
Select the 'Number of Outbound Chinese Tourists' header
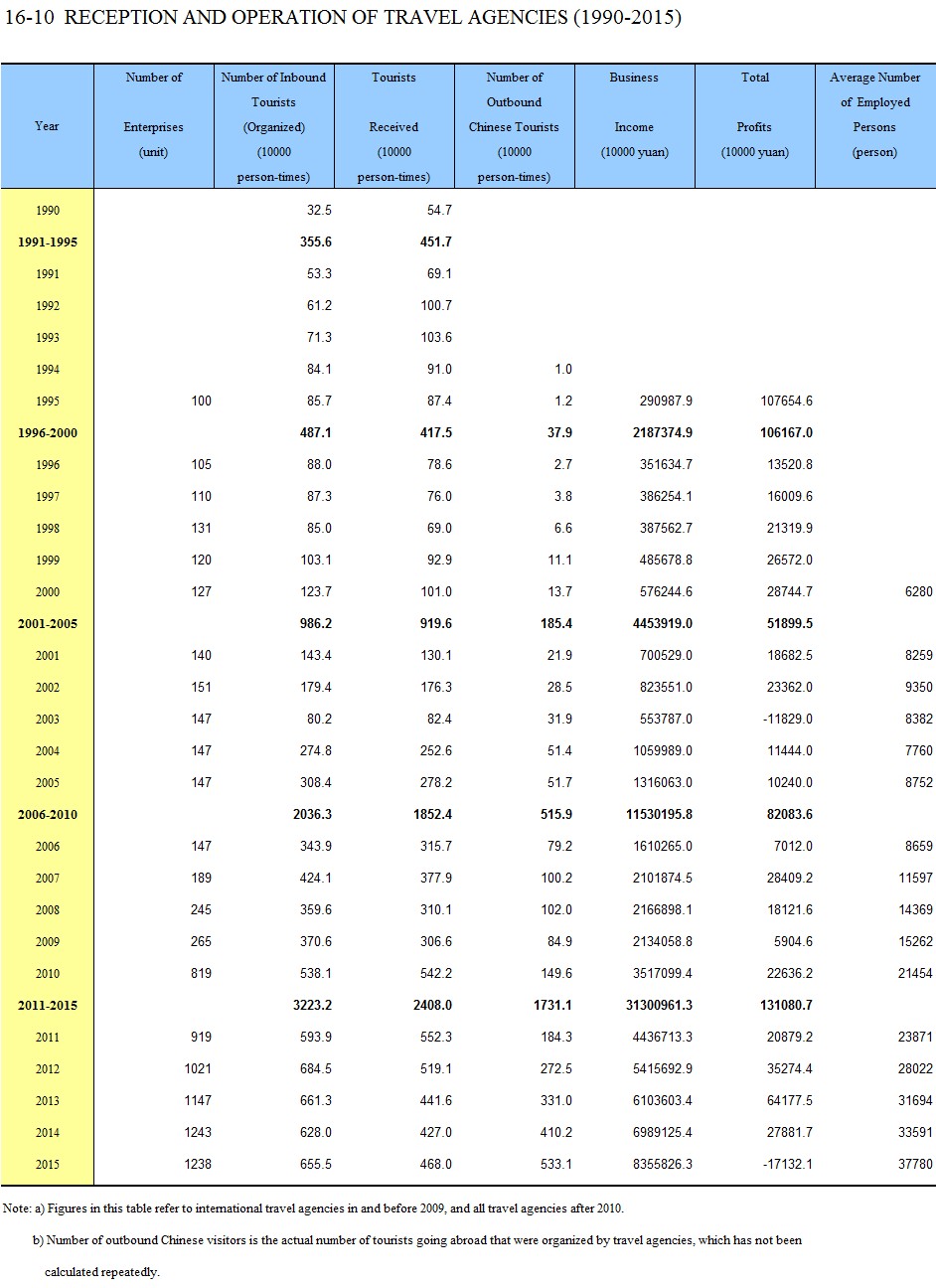(x=514, y=127)
